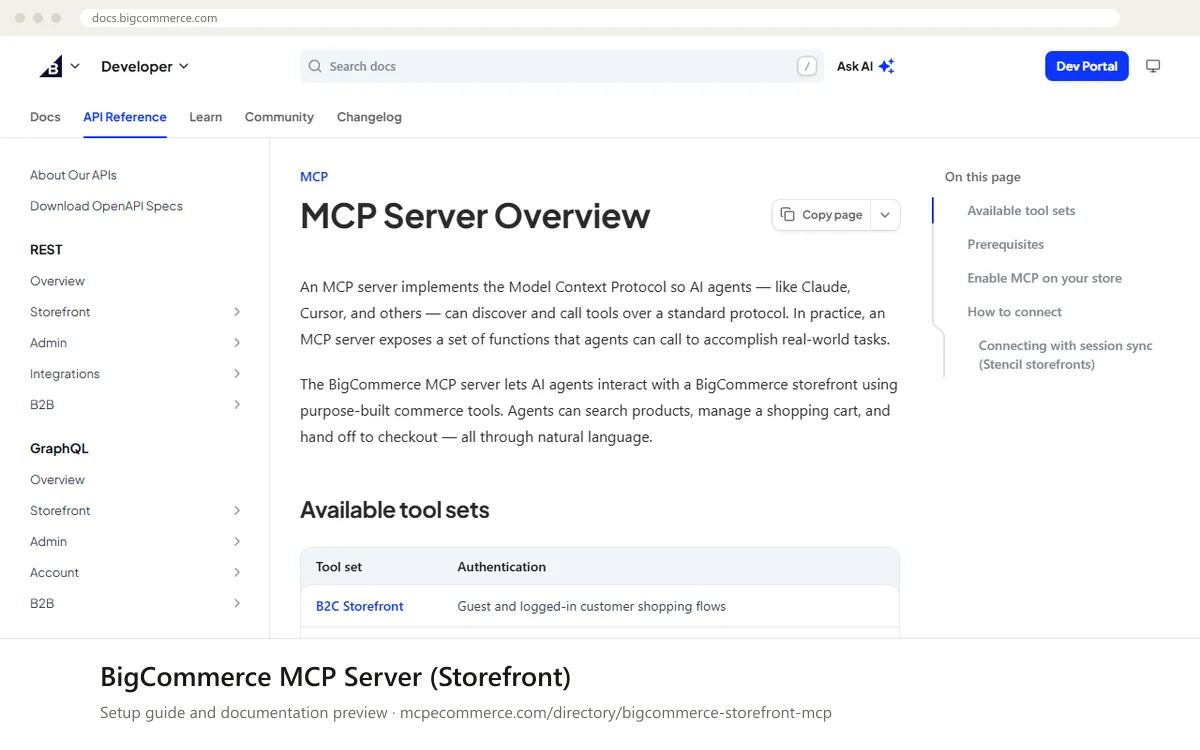The image size is (1200, 750).
Task: Open the Developer dropdown menu
Action: coord(145,66)
